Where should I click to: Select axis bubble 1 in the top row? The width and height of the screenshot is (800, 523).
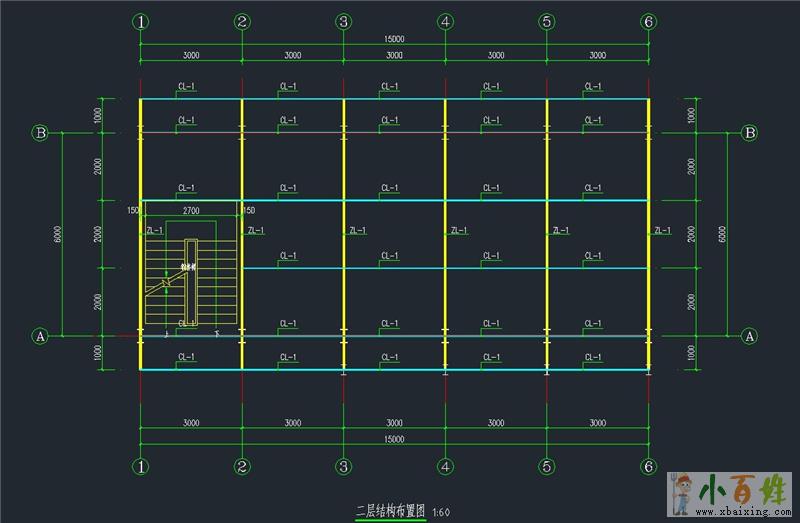click(141, 21)
